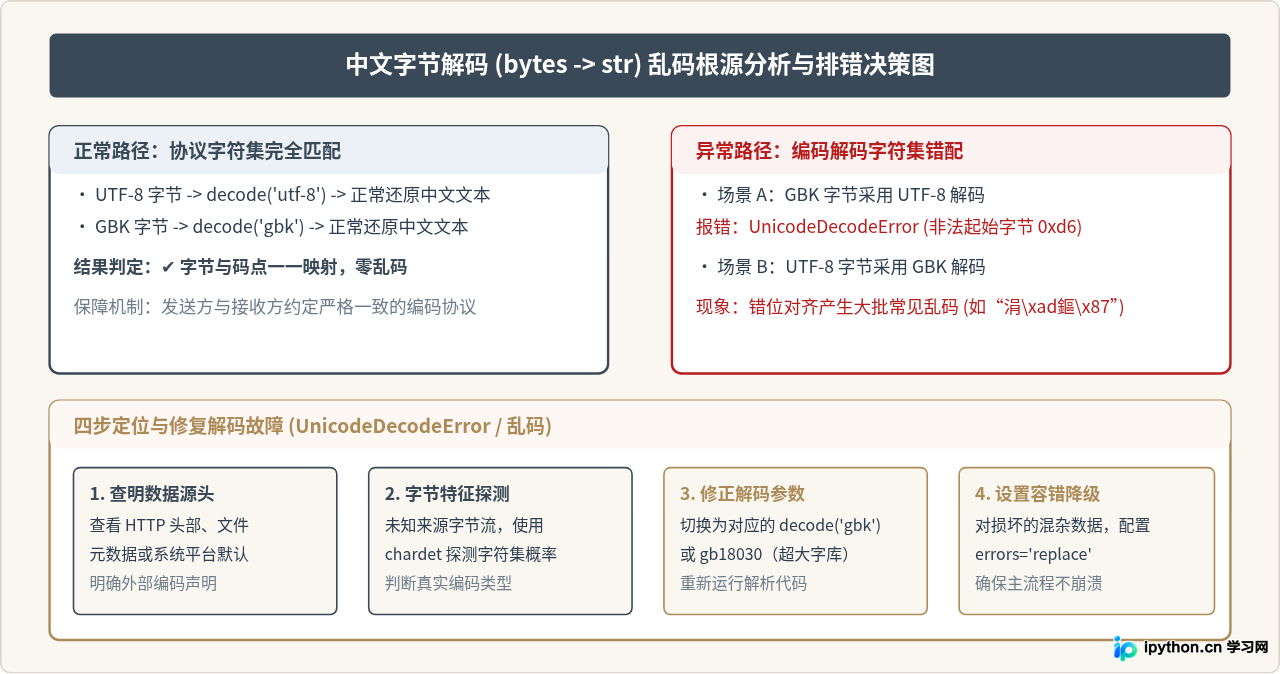Click the title "中文字节解码 (bytes -> str) 乱码根源分析与排错决策图"
This screenshot has width=1280, height=674.
click(x=640, y=66)
